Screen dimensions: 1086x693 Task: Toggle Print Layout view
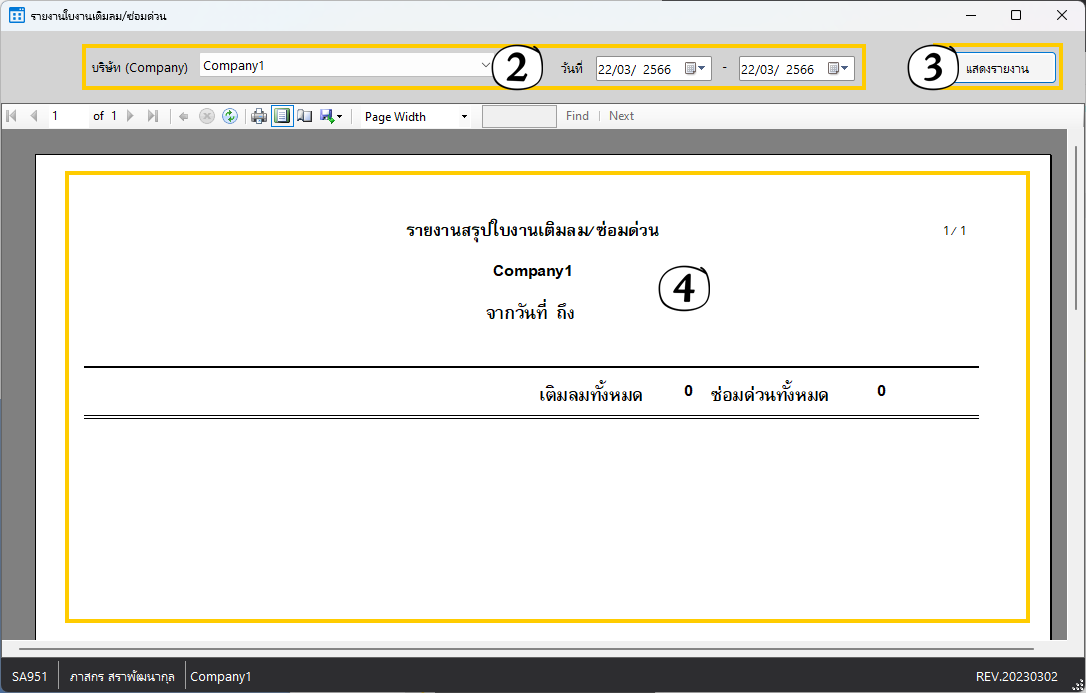pyautogui.click(x=282, y=116)
